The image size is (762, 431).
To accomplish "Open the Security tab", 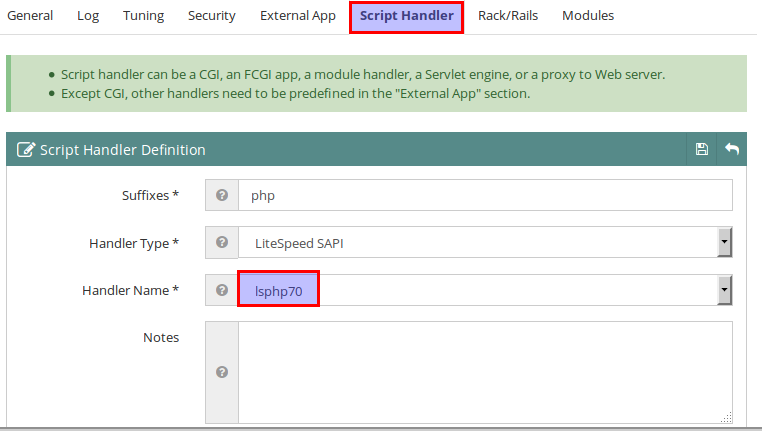I will 212,16.
